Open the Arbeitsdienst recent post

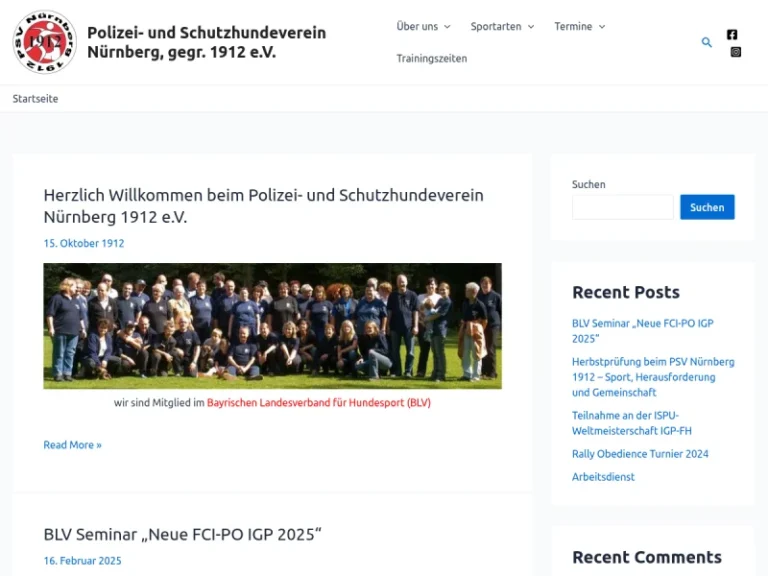tap(603, 477)
